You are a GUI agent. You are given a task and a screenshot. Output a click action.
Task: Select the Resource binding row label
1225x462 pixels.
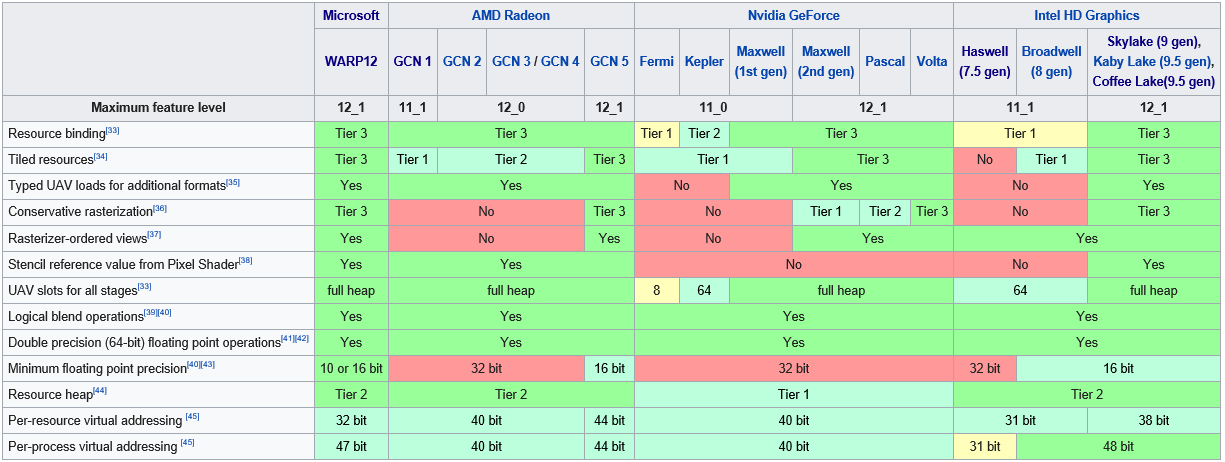tap(56, 134)
